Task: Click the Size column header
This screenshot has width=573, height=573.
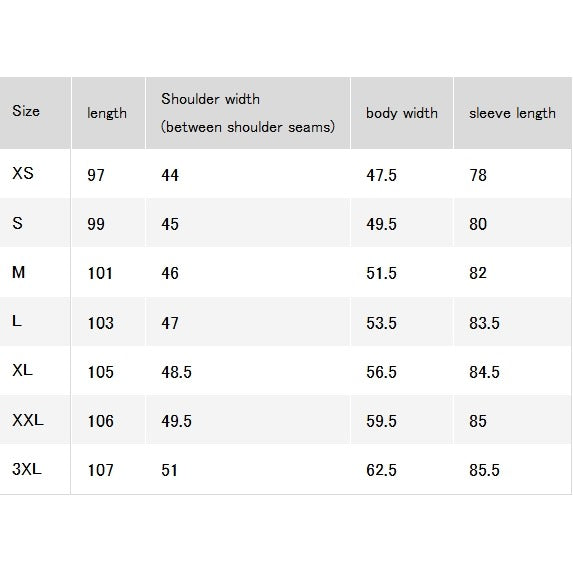Action: [26, 111]
